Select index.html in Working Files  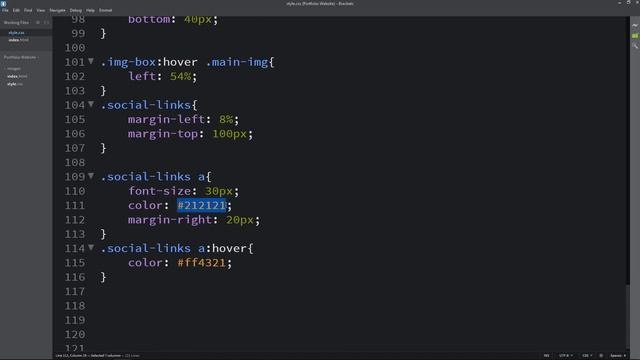click(x=18, y=40)
